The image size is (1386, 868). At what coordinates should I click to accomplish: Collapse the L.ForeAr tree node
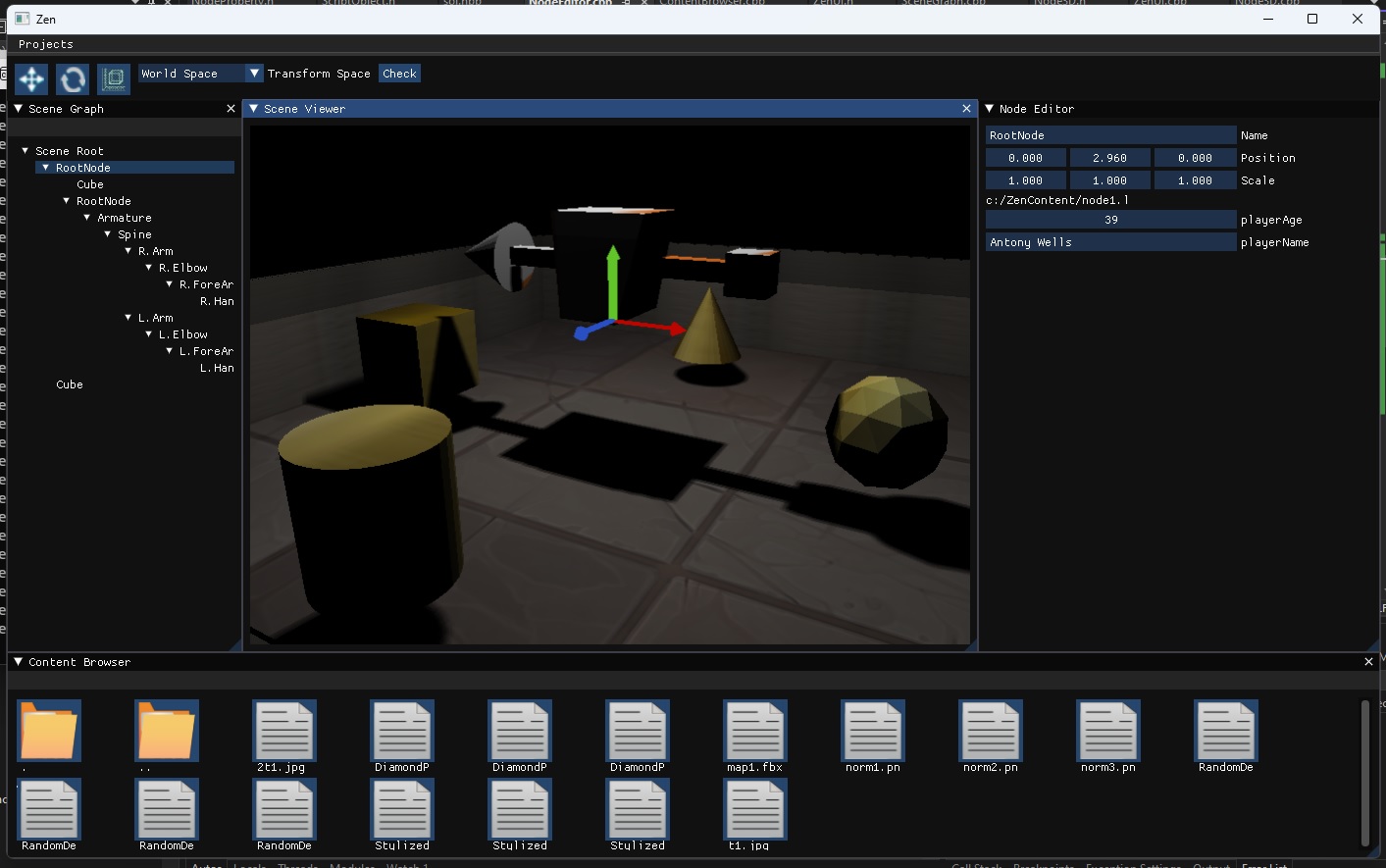point(170,351)
